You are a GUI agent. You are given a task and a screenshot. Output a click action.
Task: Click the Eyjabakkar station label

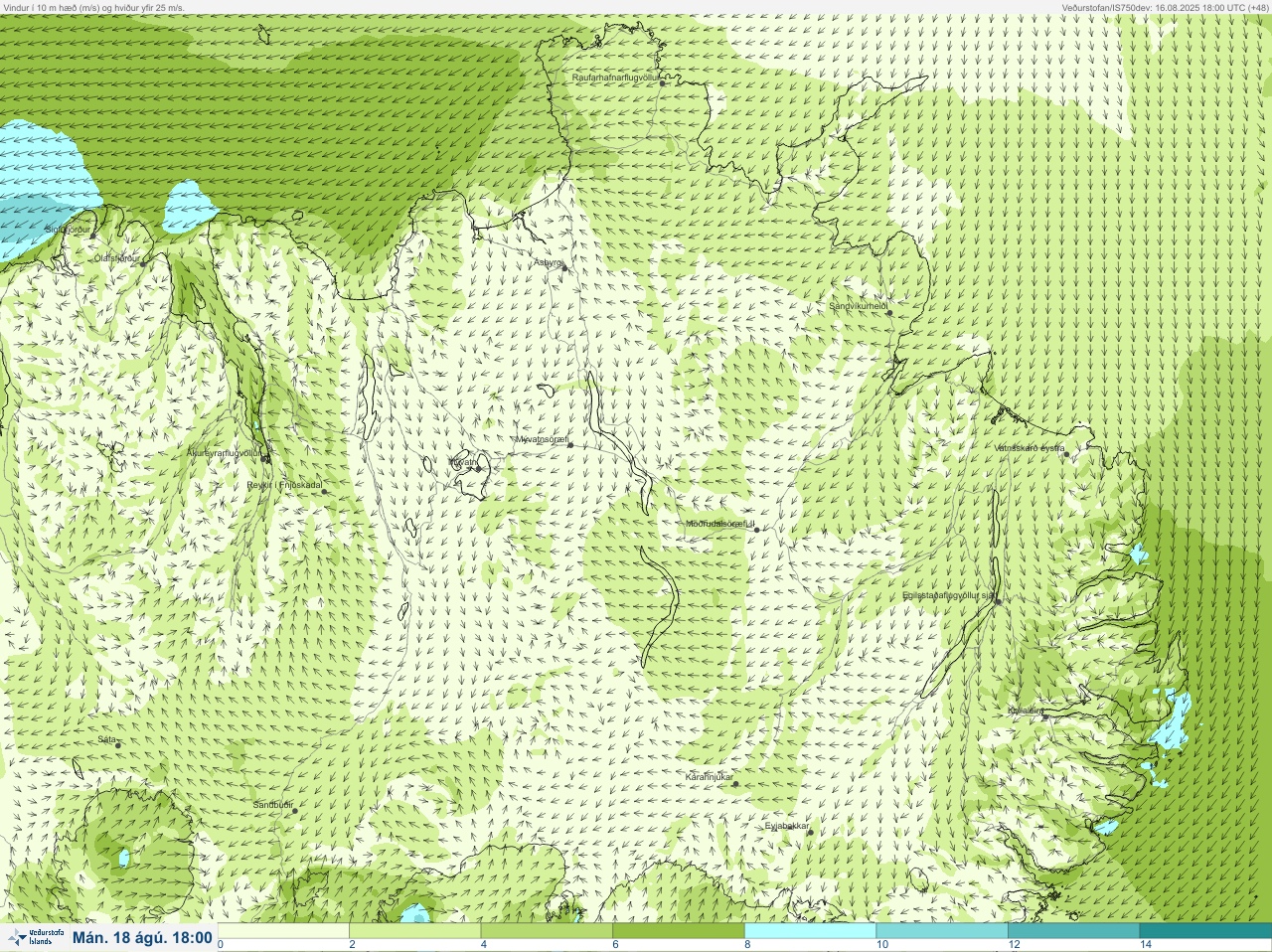788,826
